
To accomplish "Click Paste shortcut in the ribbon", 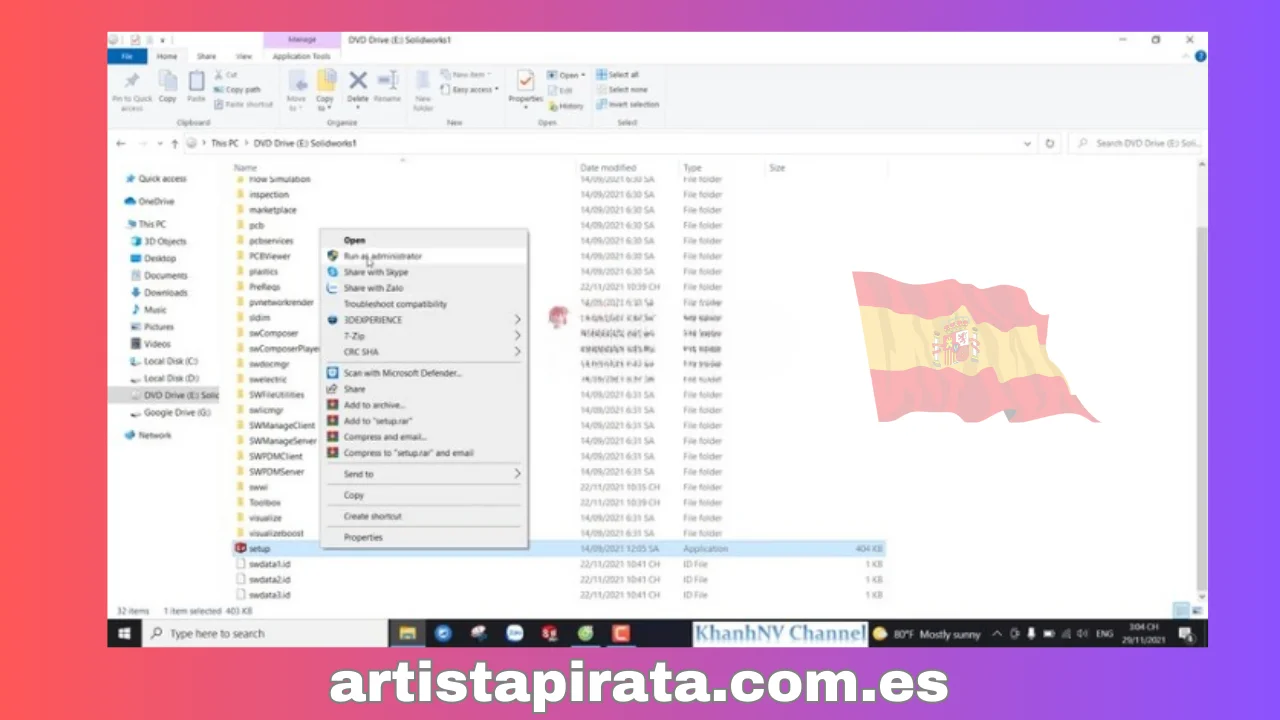I will (243, 104).
